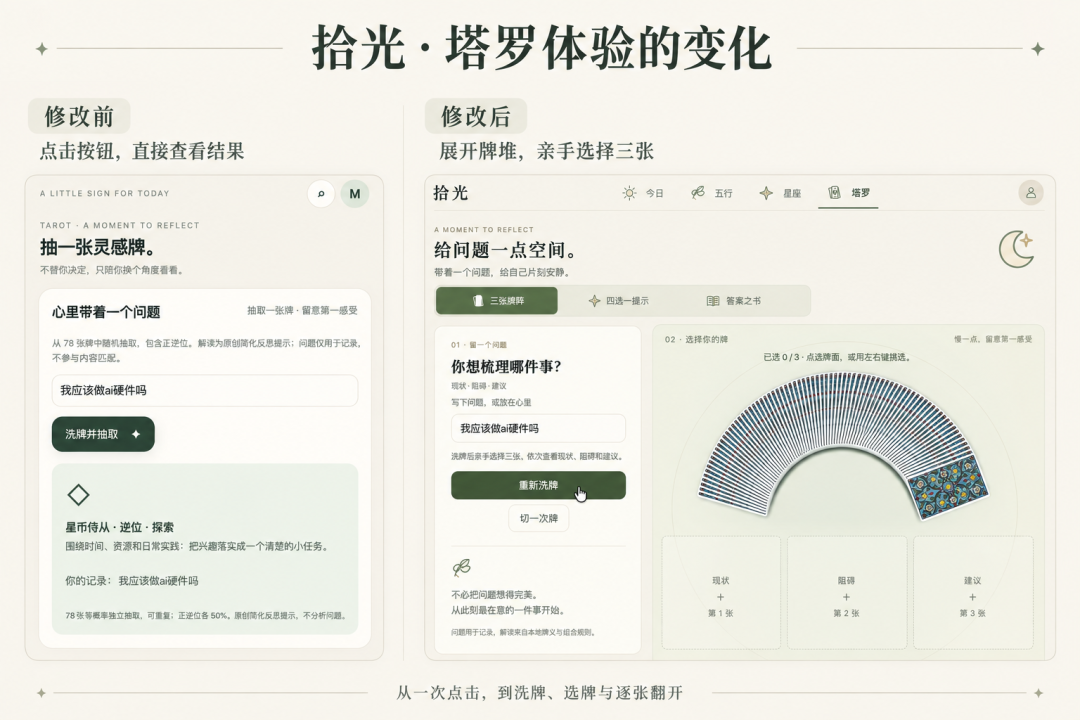
Task: Select the 塔罗 nav tab
Action: [849, 193]
